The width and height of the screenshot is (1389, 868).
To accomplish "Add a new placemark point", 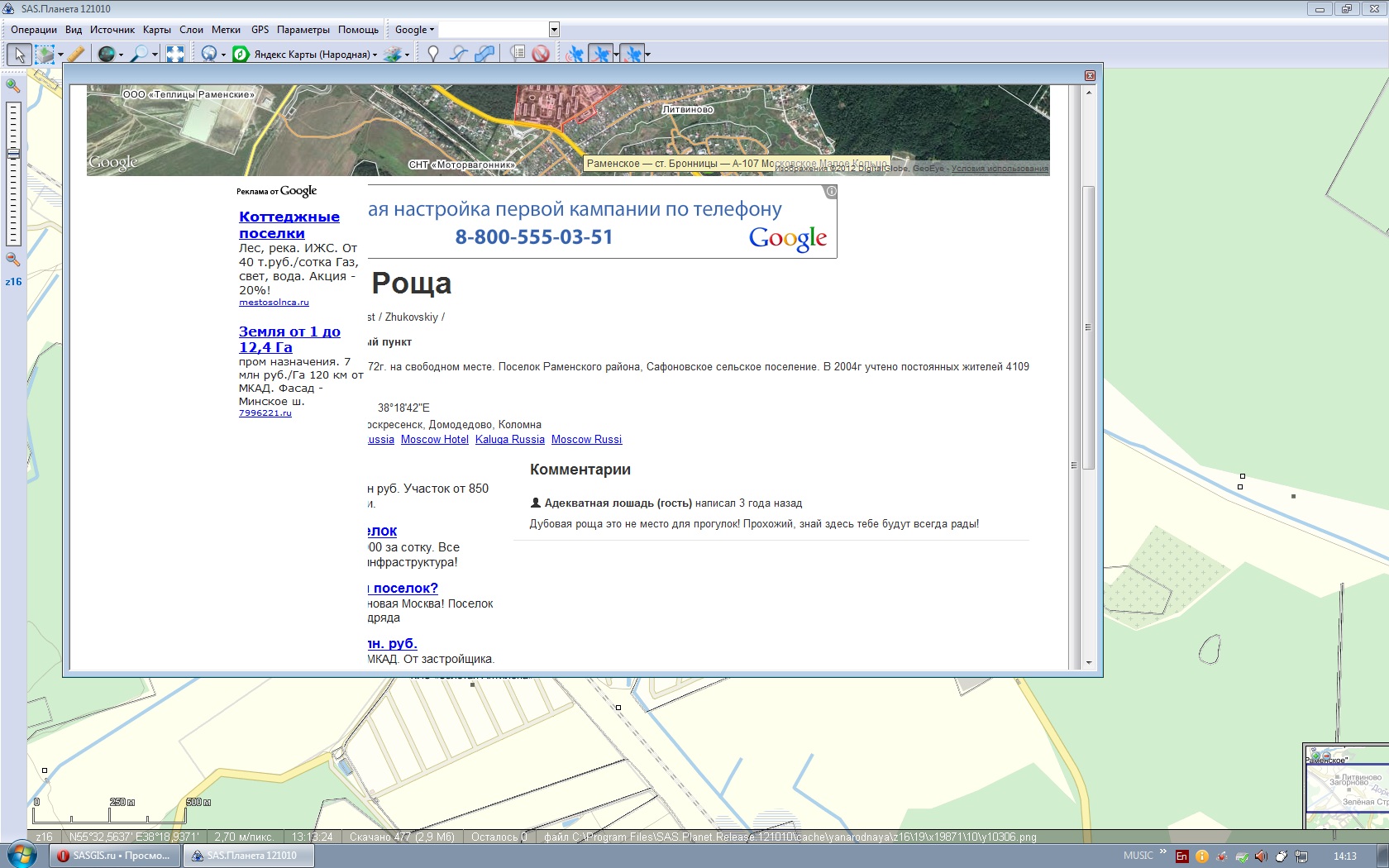I will tap(432, 55).
